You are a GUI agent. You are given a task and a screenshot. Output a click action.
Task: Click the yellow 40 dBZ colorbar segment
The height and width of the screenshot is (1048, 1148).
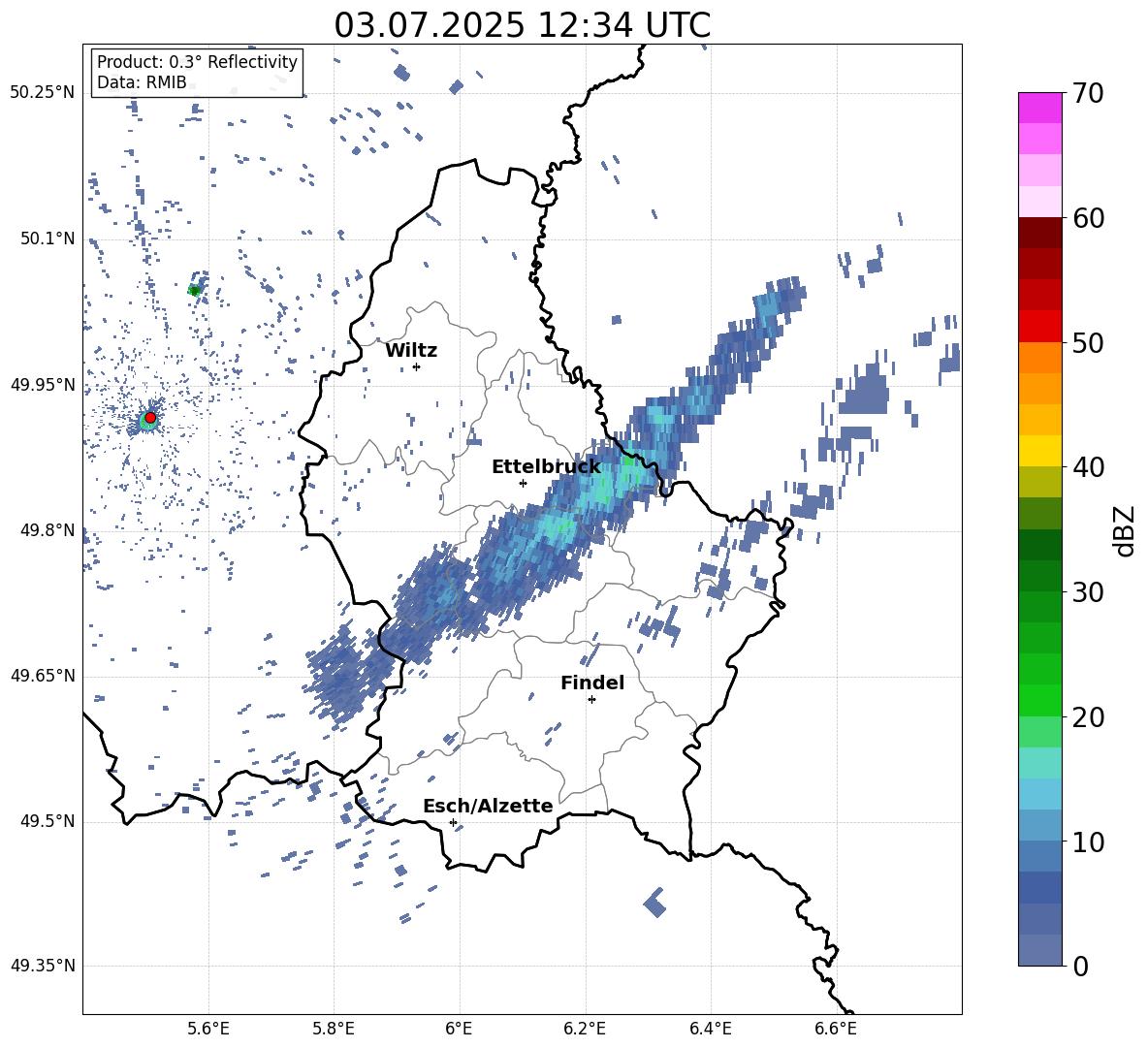(x=1039, y=451)
